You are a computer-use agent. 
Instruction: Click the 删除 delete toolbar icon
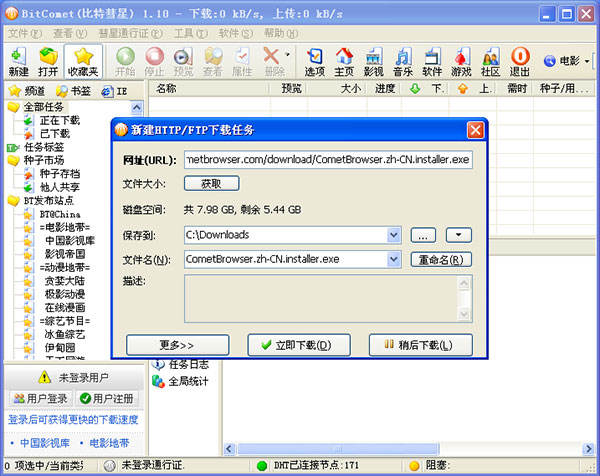274,61
